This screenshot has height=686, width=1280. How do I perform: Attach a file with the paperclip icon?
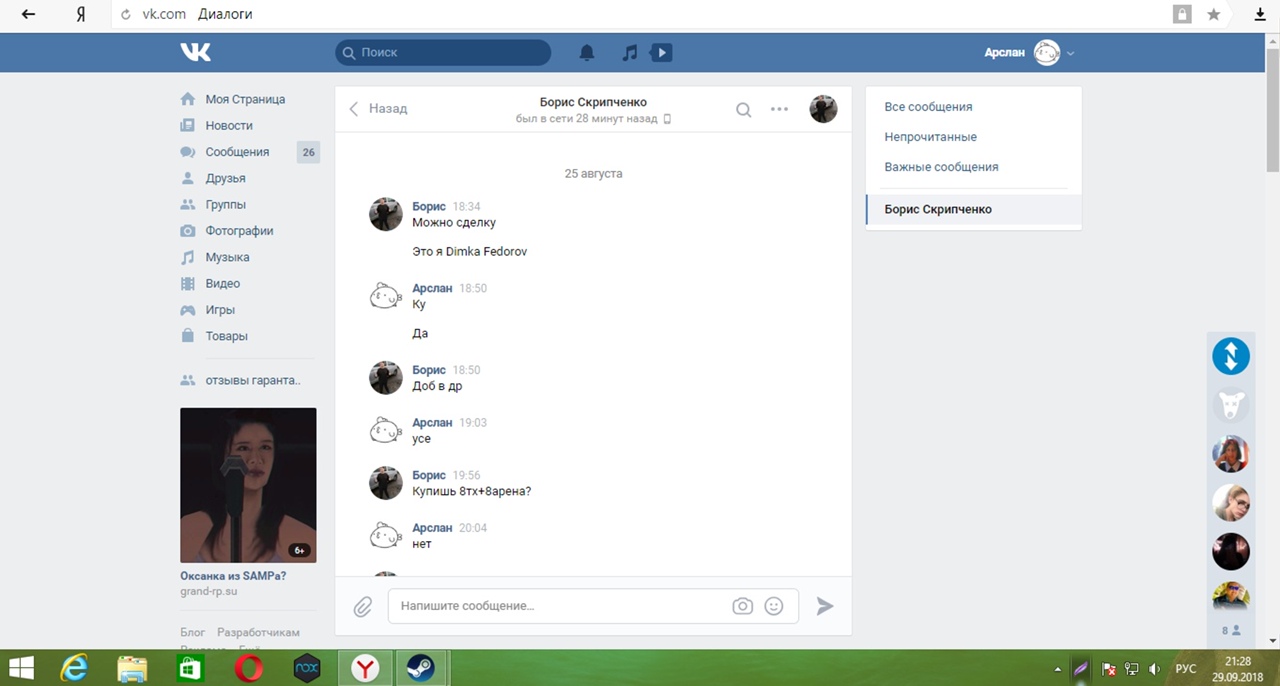pyautogui.click(x=362, y=606)
